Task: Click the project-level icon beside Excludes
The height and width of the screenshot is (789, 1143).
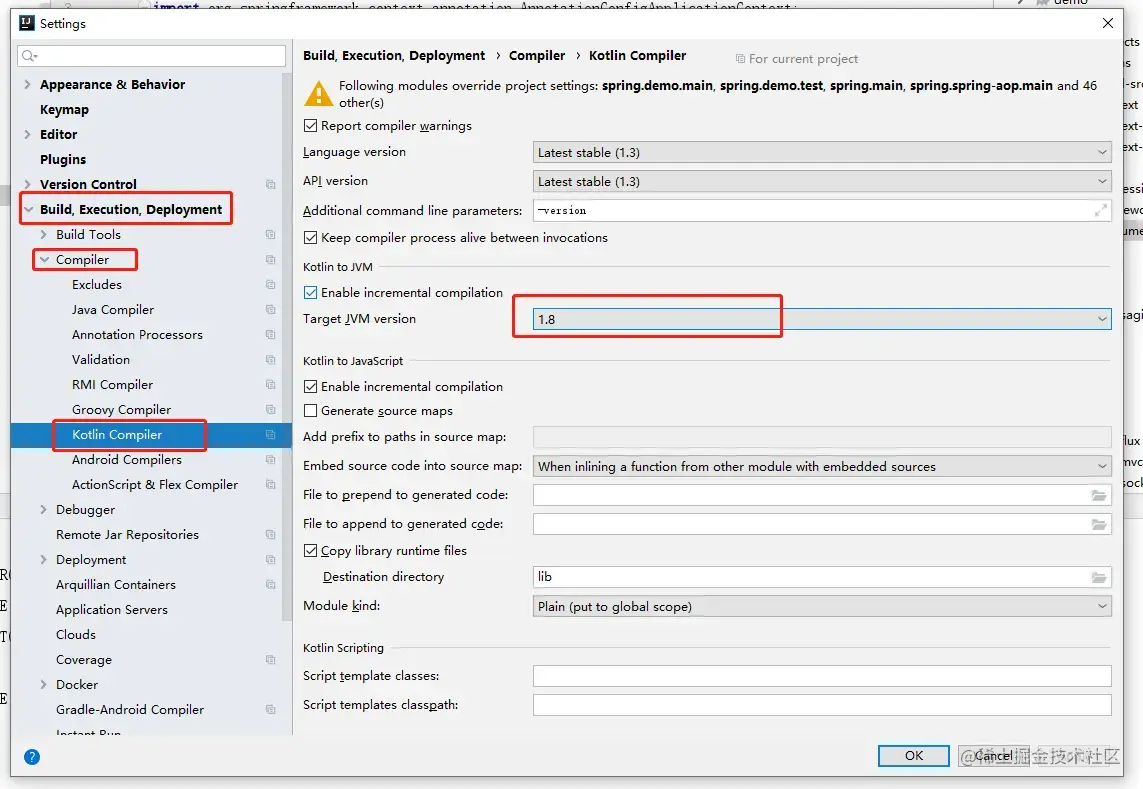Action: point(270,284)
